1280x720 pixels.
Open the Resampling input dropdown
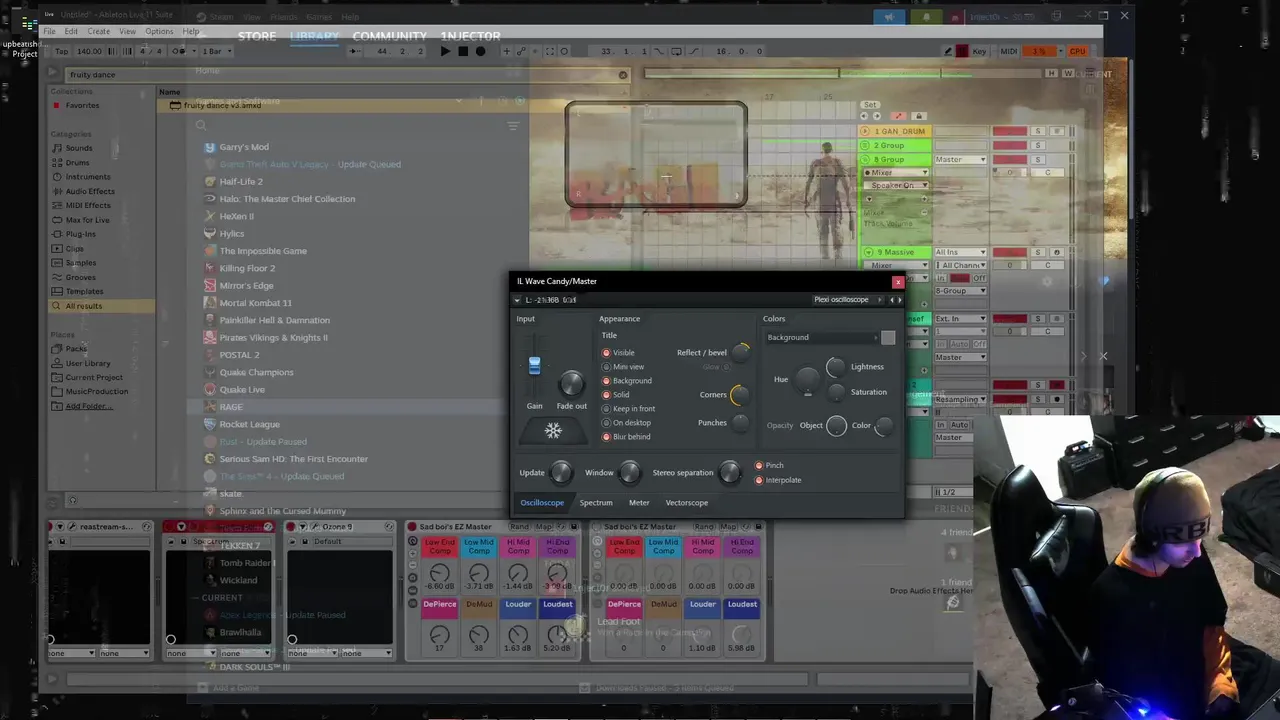960,399
